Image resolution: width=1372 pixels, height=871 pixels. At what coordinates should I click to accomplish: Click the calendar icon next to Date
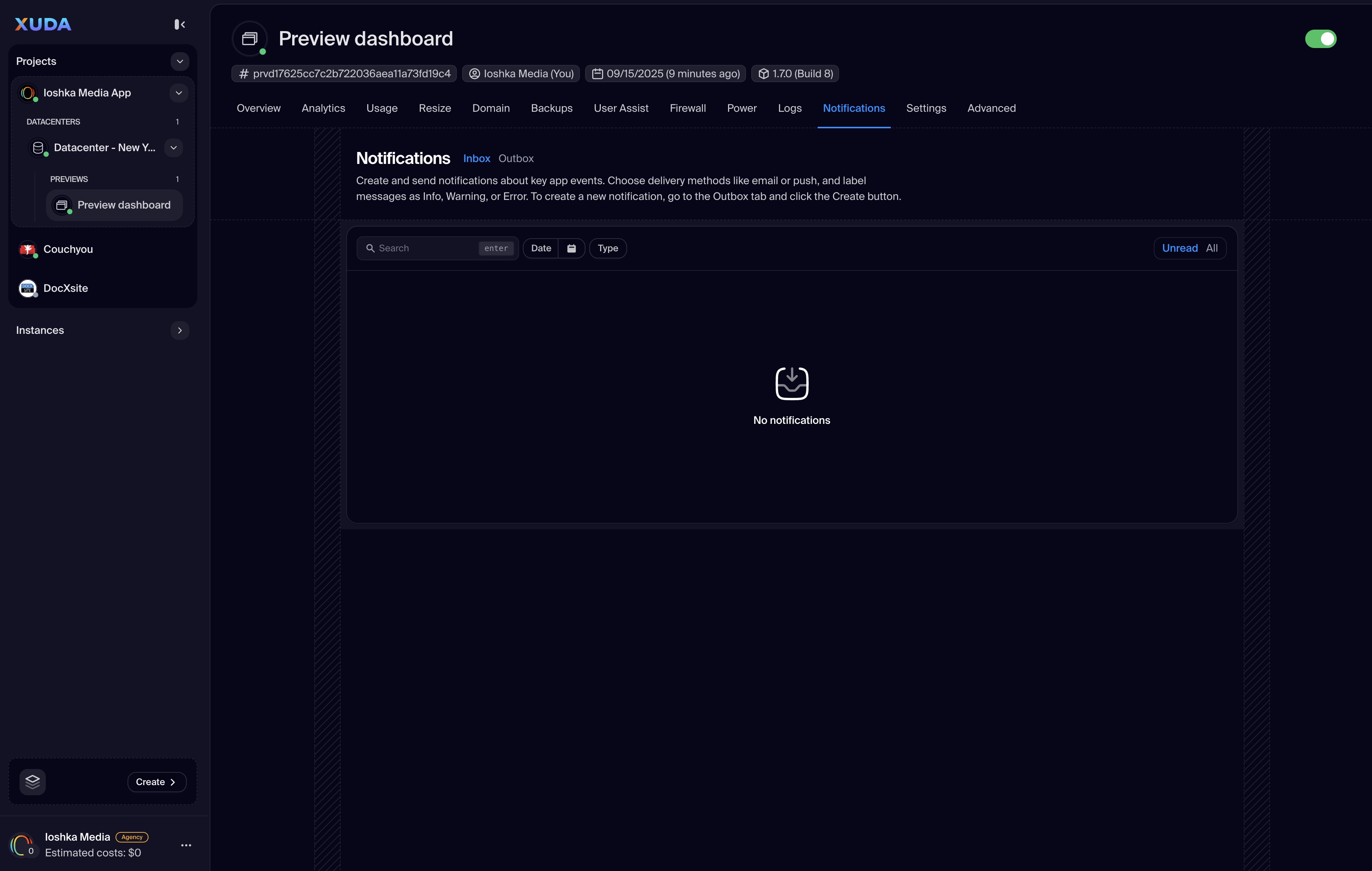click(572, 248)
